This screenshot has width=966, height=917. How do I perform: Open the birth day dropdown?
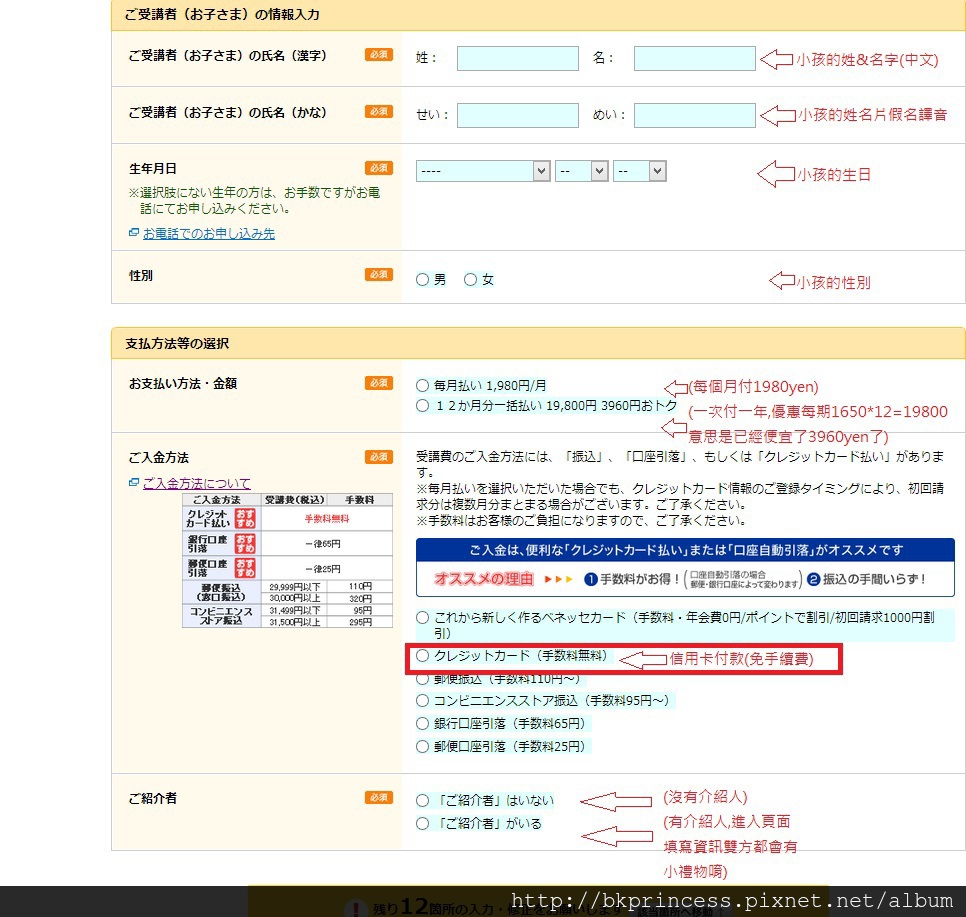click(639, 171)
